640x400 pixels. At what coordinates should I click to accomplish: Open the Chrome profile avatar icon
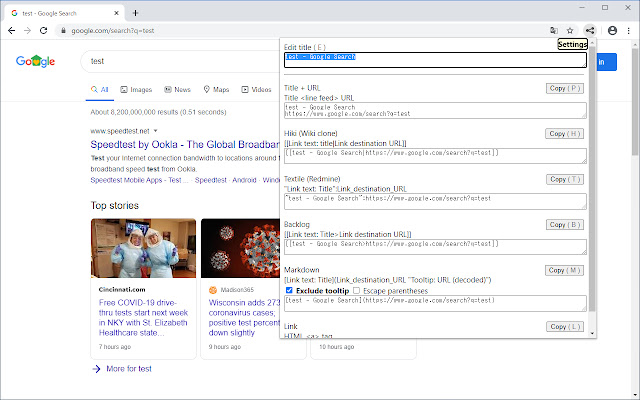click(612, 31)
